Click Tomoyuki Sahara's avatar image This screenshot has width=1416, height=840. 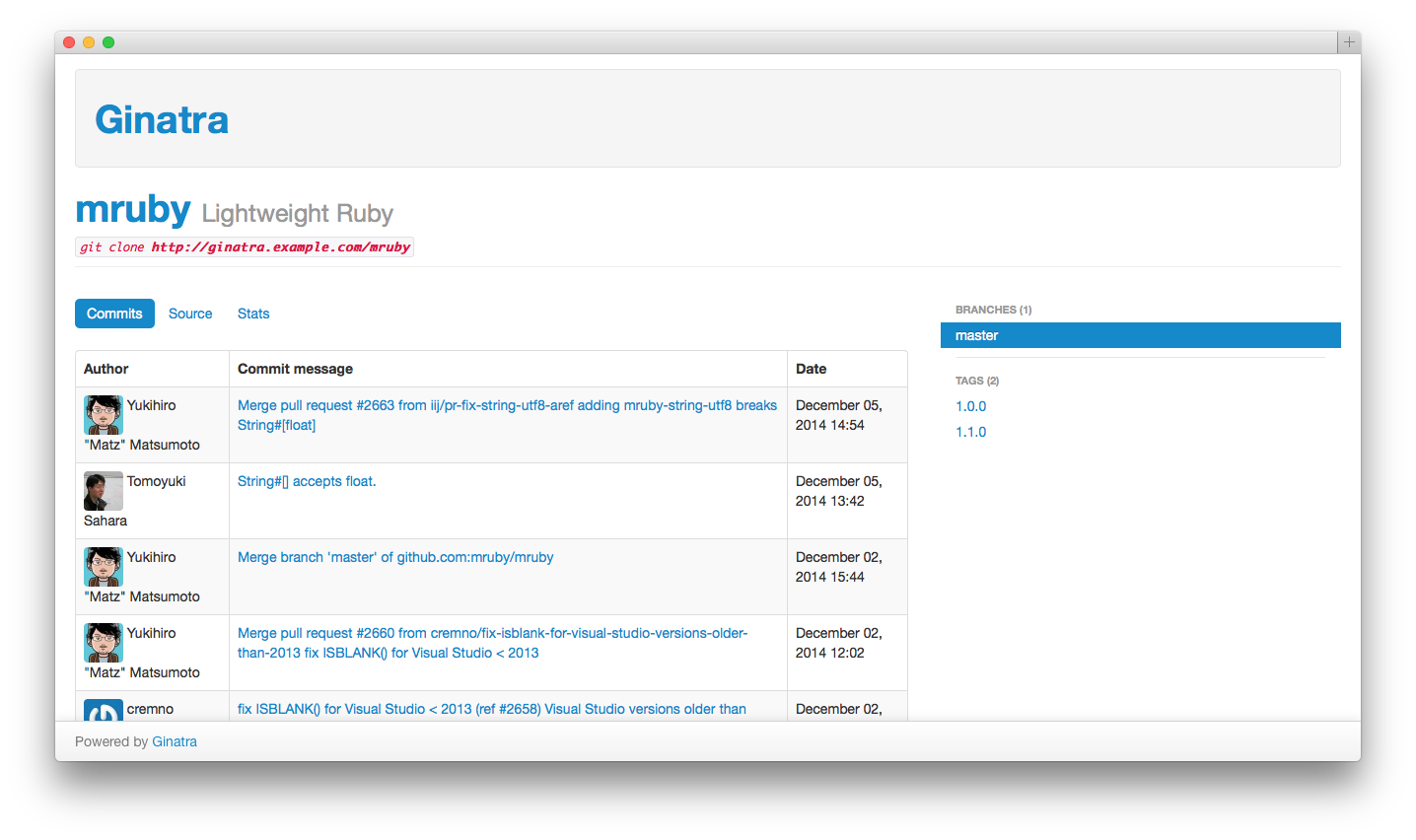pos(104,491)
